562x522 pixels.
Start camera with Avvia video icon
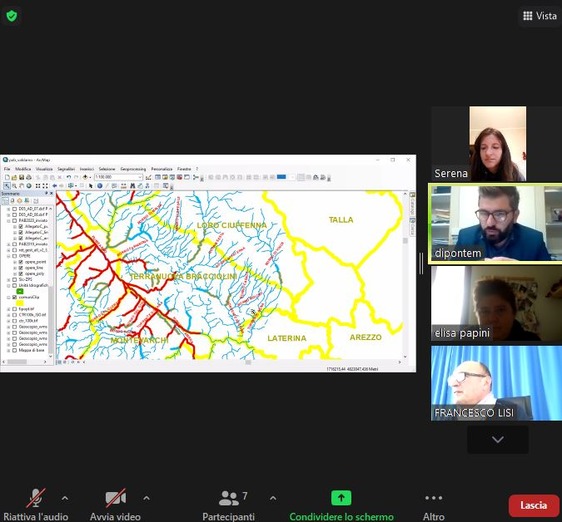115,498
